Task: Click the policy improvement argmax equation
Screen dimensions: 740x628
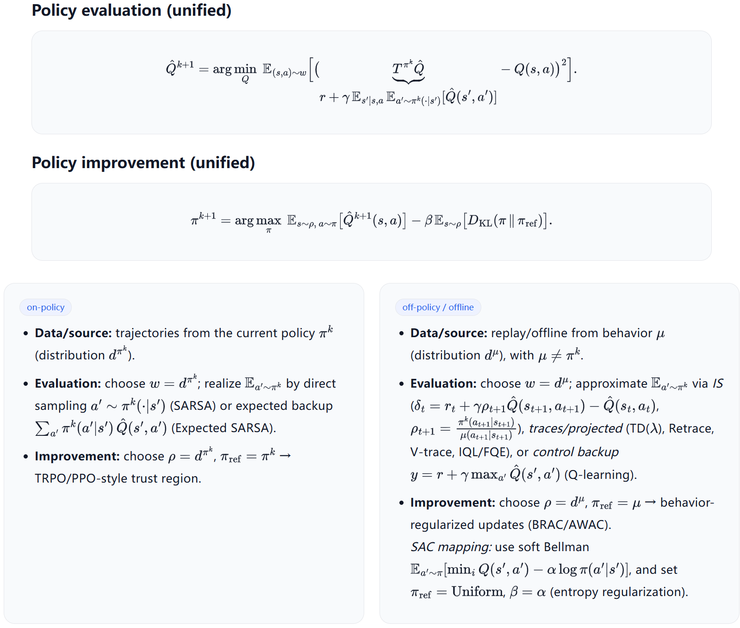Action: (370, 220)
